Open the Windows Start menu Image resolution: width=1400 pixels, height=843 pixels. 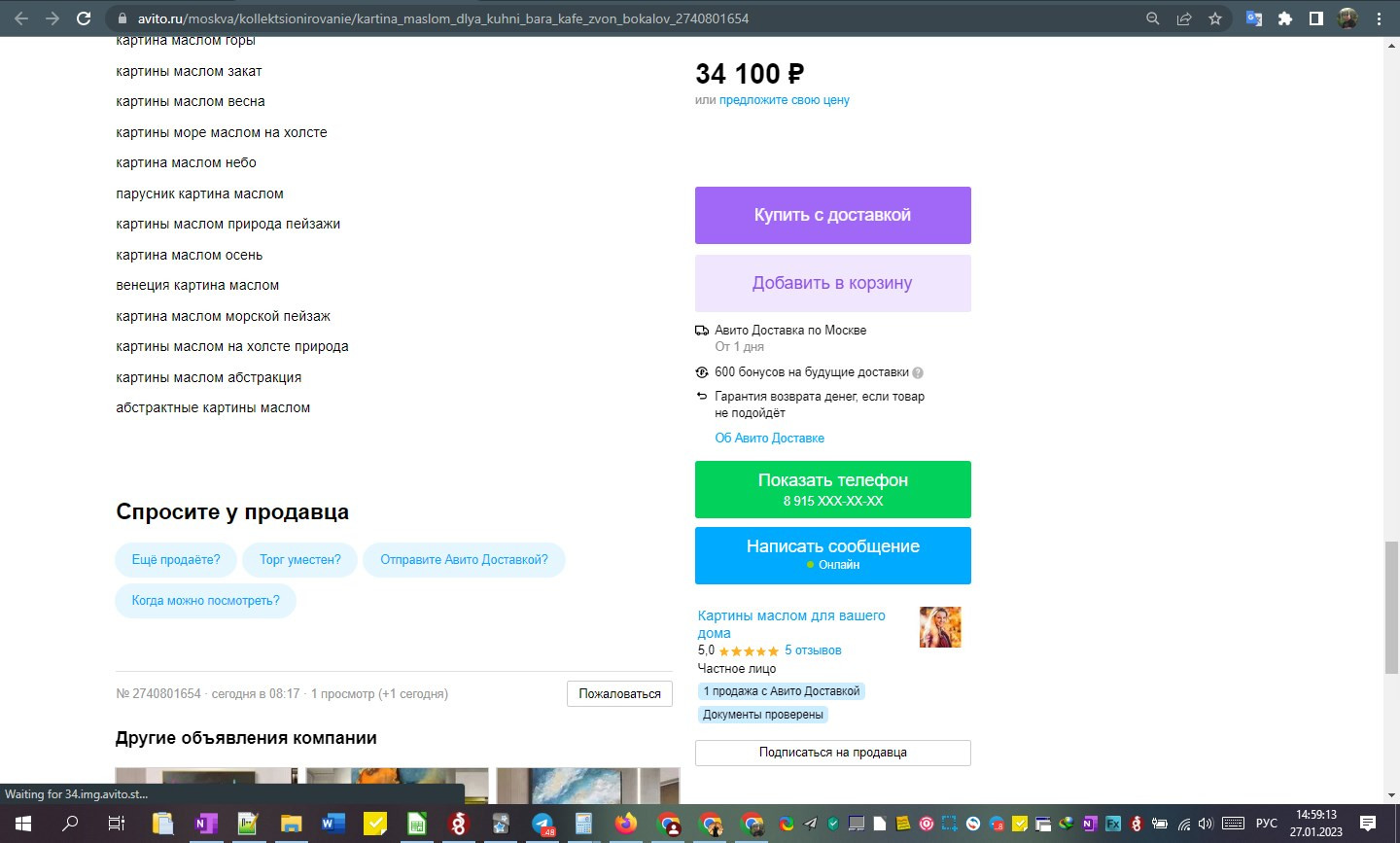tap(23, 824)
